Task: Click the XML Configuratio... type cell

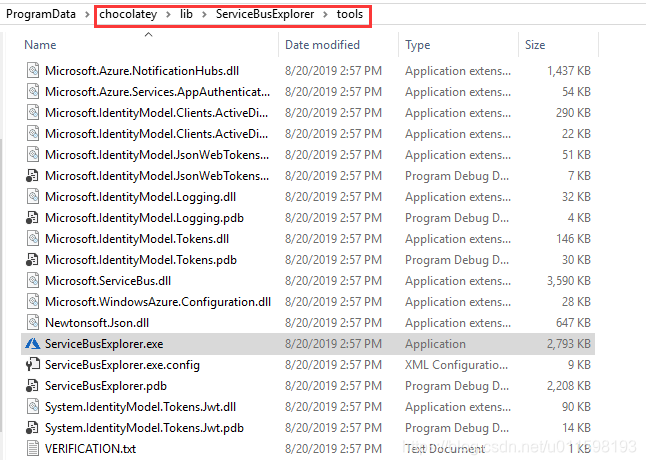Action: (x=456, y=365)
